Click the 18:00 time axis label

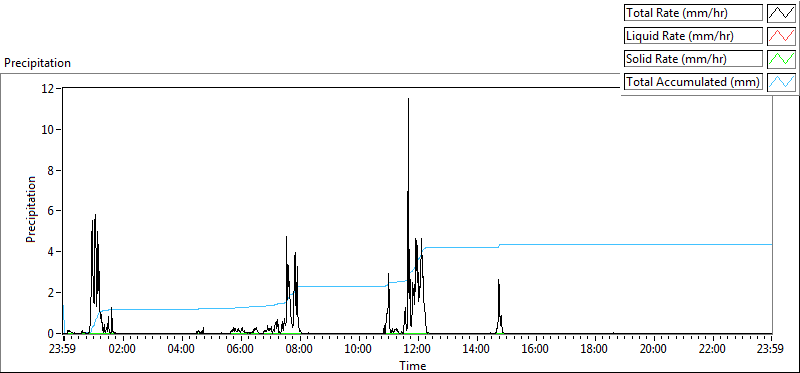point(595,350)
